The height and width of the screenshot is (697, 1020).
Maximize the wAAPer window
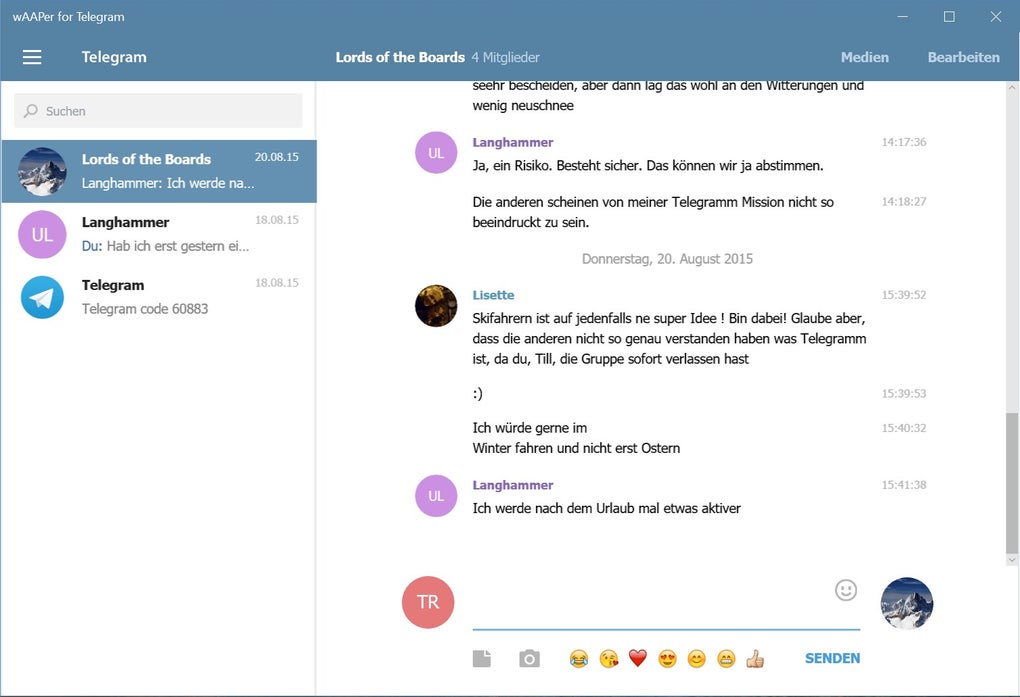pos(949,17)
